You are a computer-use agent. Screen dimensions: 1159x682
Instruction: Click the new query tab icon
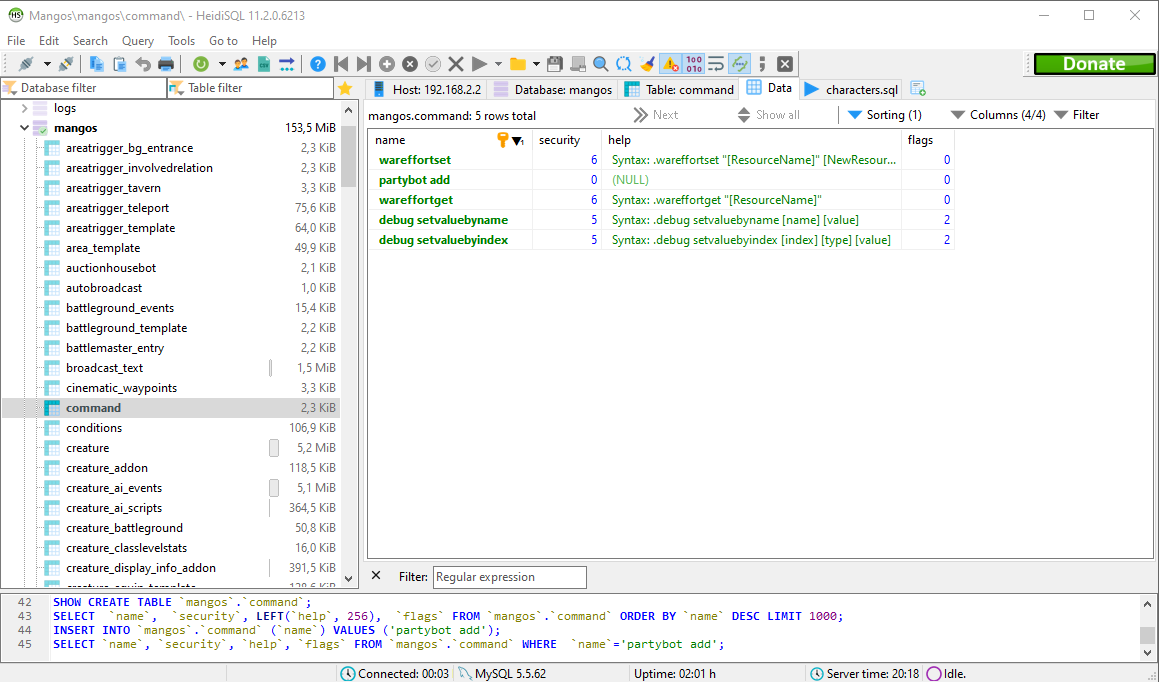pyautogui.click(x=918, y=89)
